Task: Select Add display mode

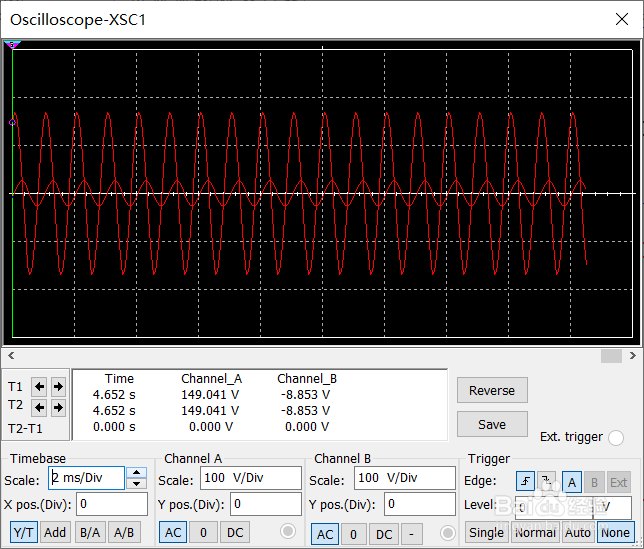Action: point(55,532)
